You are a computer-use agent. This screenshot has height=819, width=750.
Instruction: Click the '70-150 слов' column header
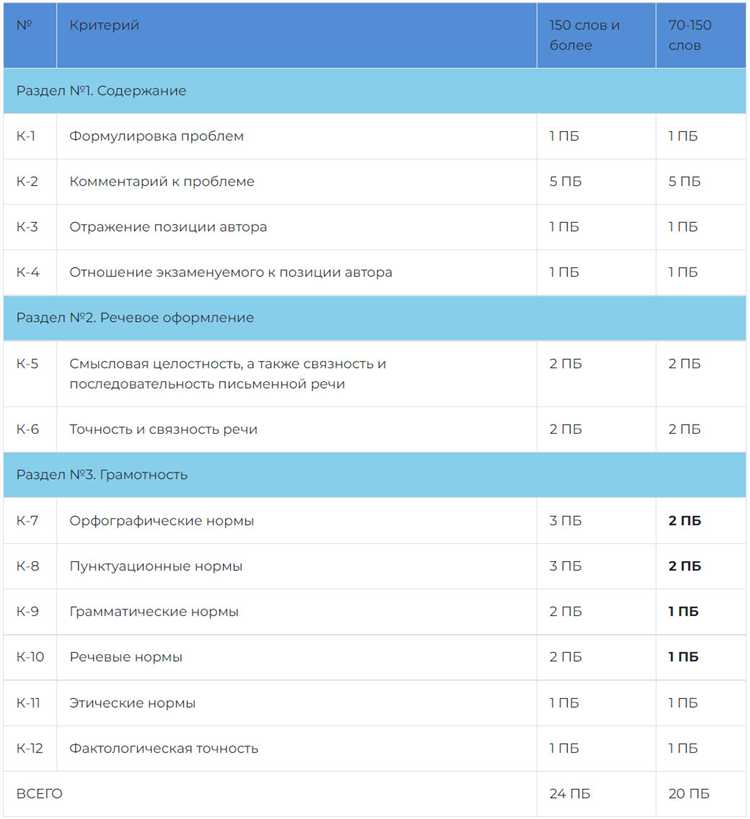click(x=690, y=35)
